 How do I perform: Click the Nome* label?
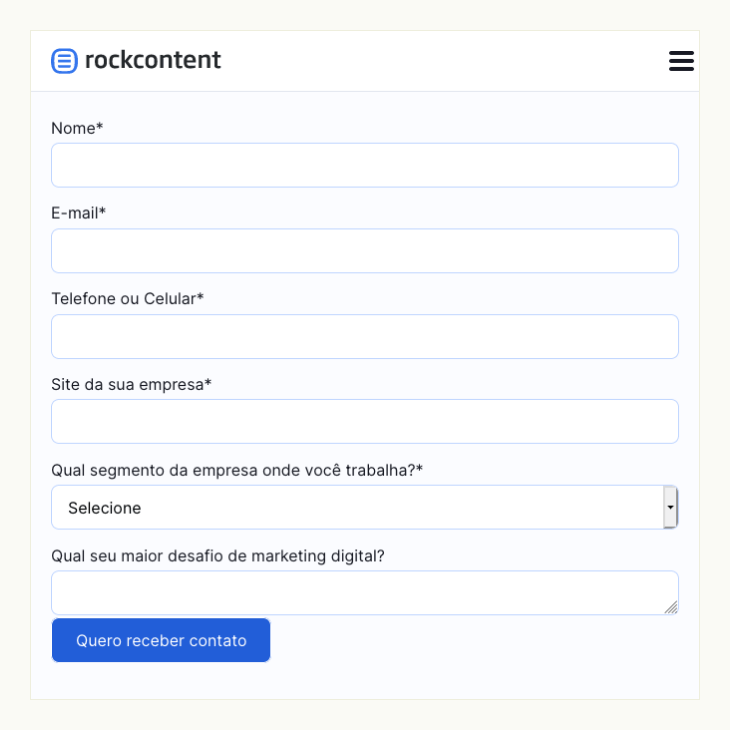click(77, 128)
